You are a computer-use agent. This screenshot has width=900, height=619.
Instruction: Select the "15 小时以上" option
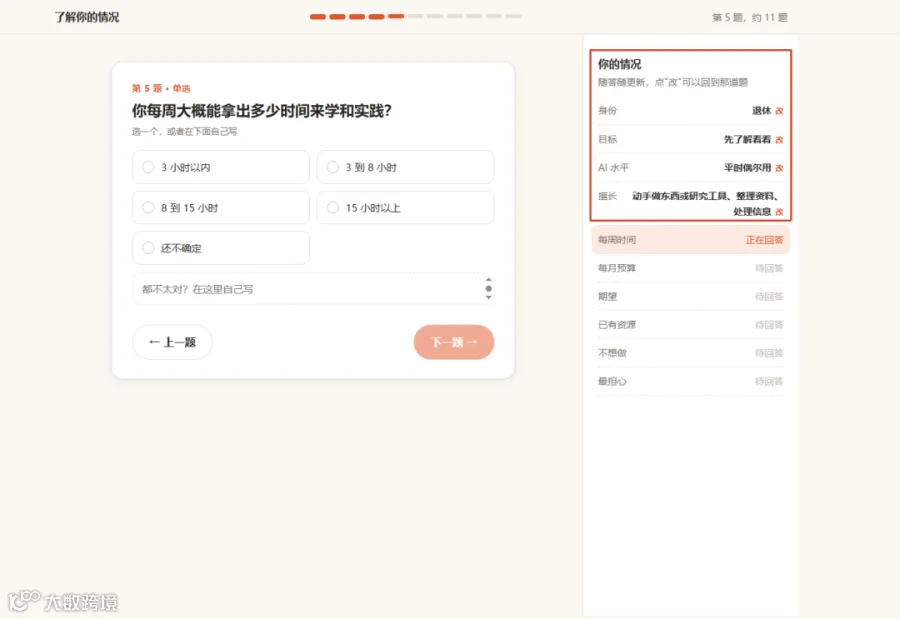[405, 208]
